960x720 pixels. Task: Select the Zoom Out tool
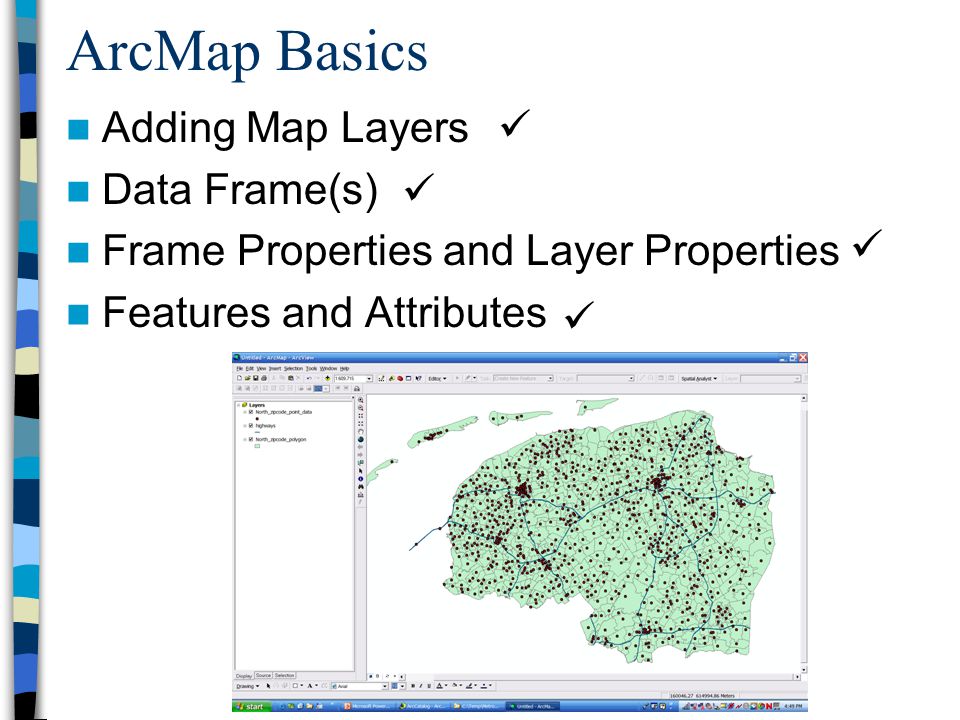click(361, 408)
